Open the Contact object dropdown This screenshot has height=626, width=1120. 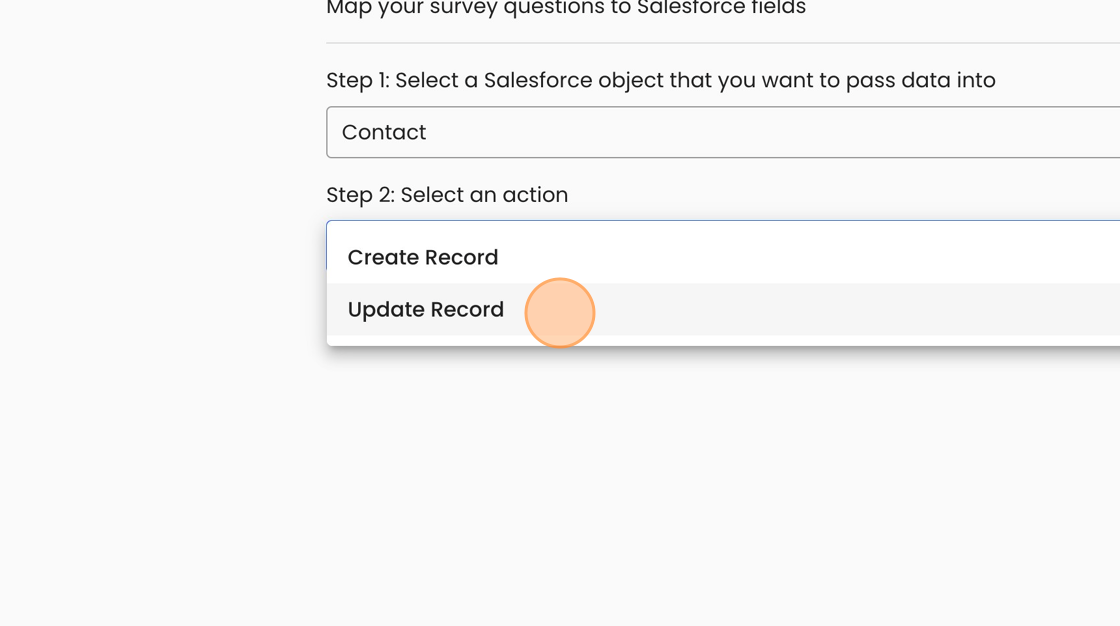(x=722, y=132)
